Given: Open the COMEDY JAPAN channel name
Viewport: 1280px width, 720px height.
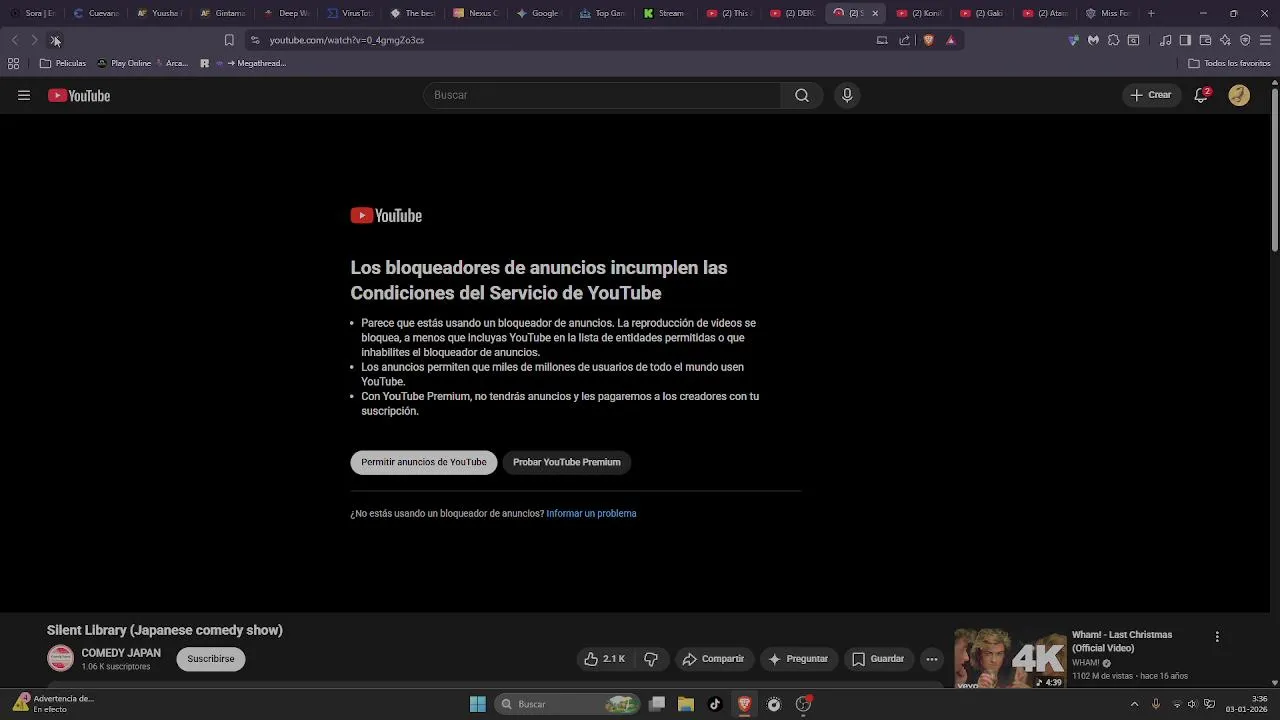Looking at the screenshot, I should (121, 653).
